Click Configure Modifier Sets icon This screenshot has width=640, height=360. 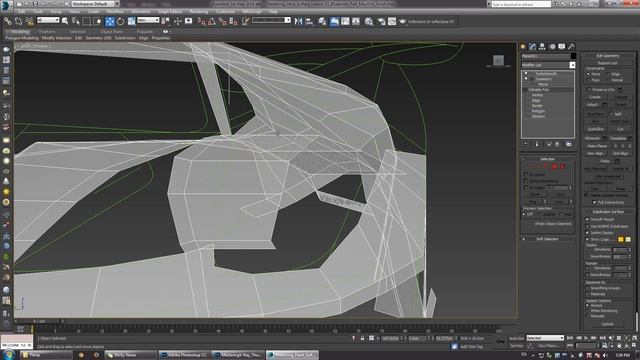[x=569, y=144]
